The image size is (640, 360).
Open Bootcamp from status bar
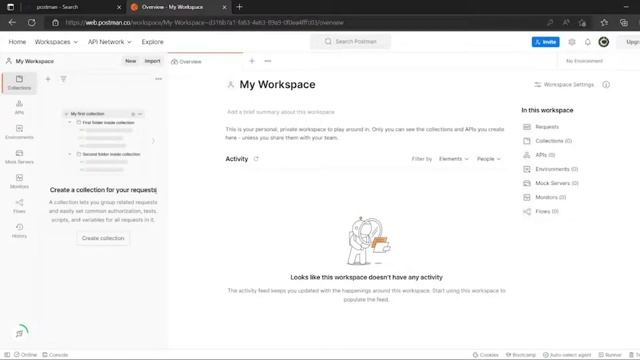(x=521, y=355)
